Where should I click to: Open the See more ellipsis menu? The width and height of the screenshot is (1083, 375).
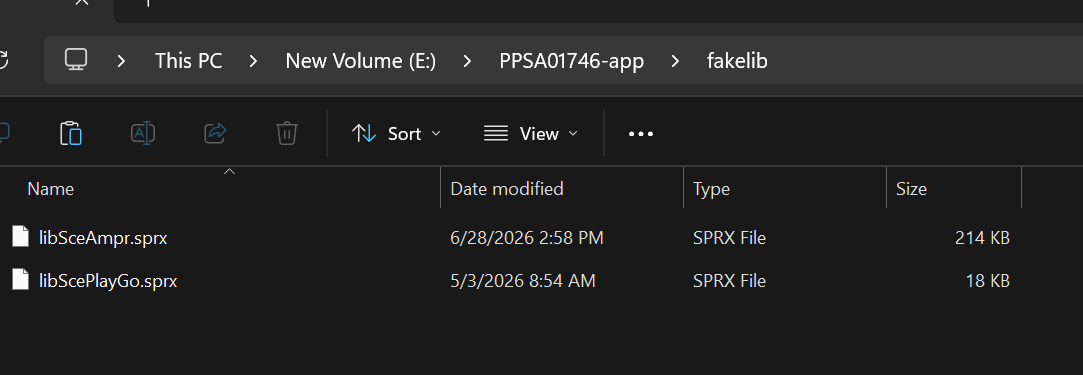640,134
